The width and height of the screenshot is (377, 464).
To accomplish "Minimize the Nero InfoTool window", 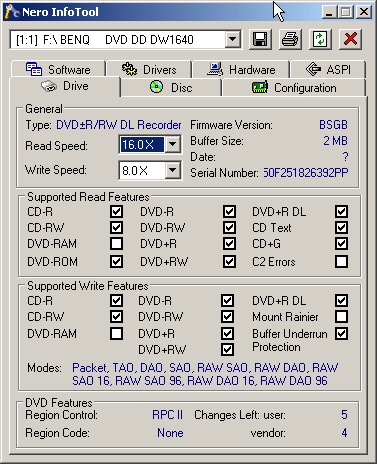I will coord(329,12).
